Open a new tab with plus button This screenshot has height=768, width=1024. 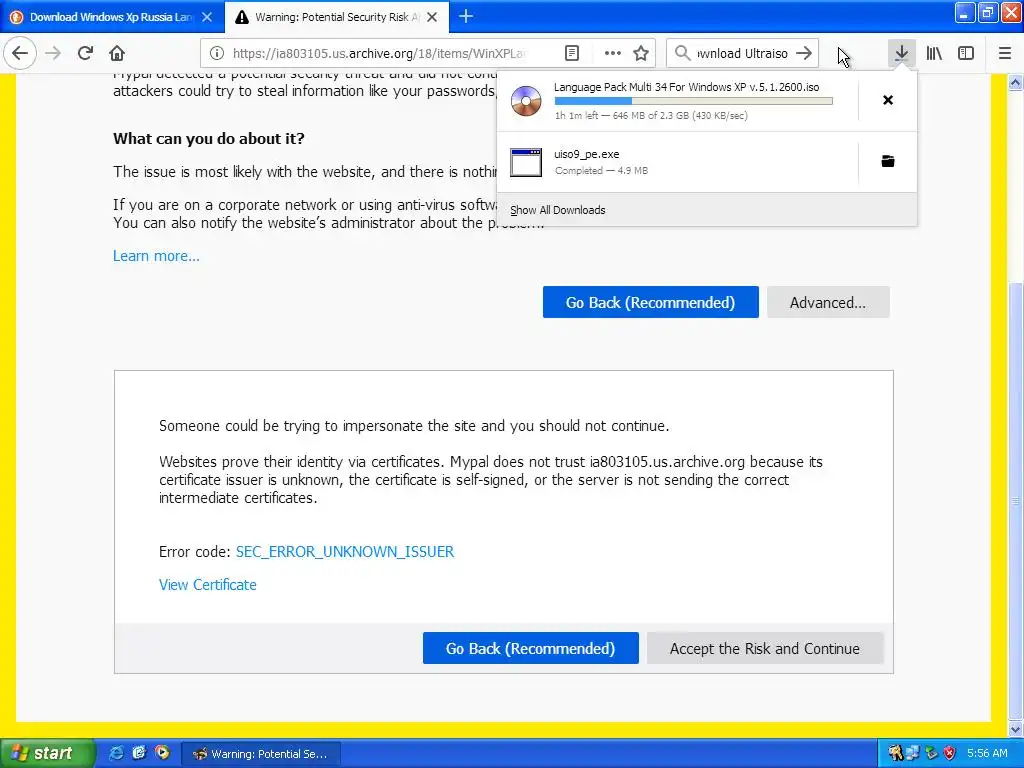pos(466,16)
